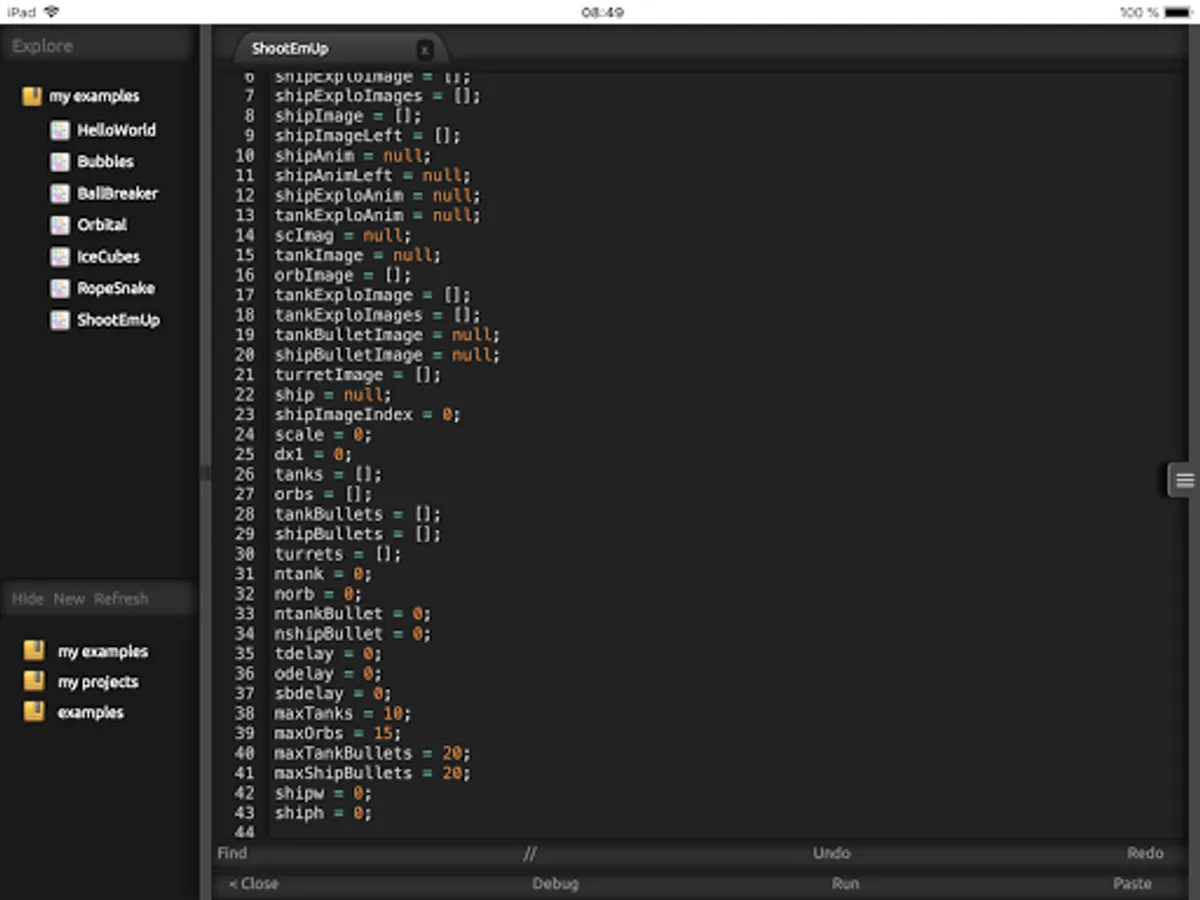Open the side menu hamburger handle
This screenshot has width=1200, height=900.
1184,481
